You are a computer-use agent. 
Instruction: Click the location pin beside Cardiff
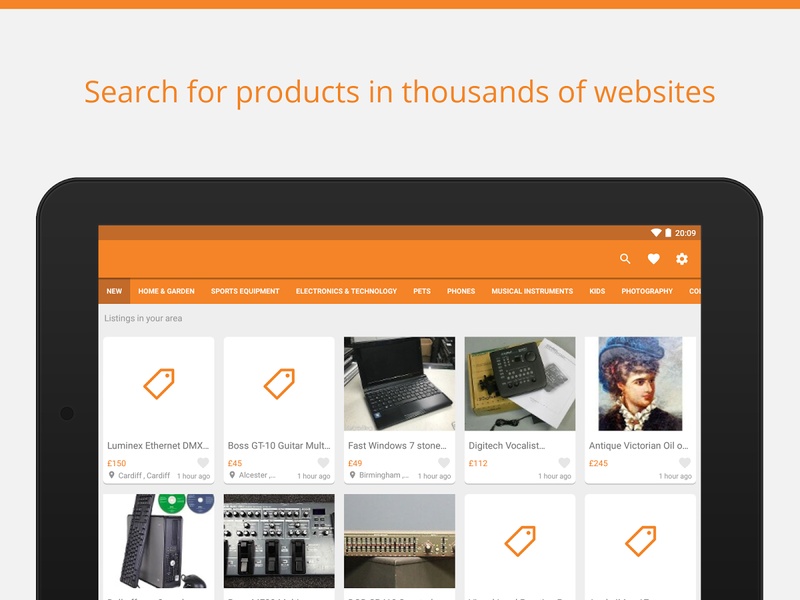point(111,475)
